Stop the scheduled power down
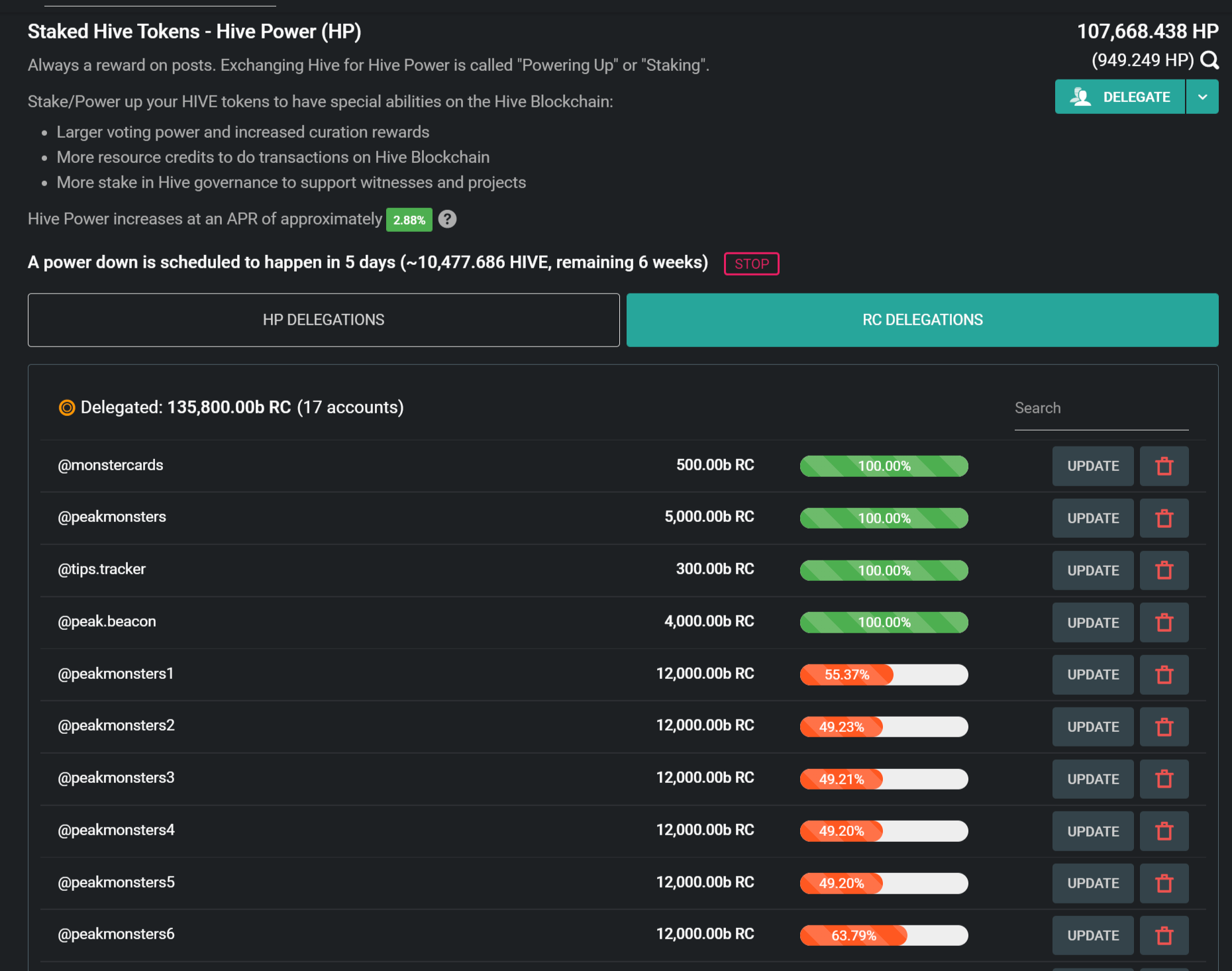1232x971 pixels. pos(752,264)
